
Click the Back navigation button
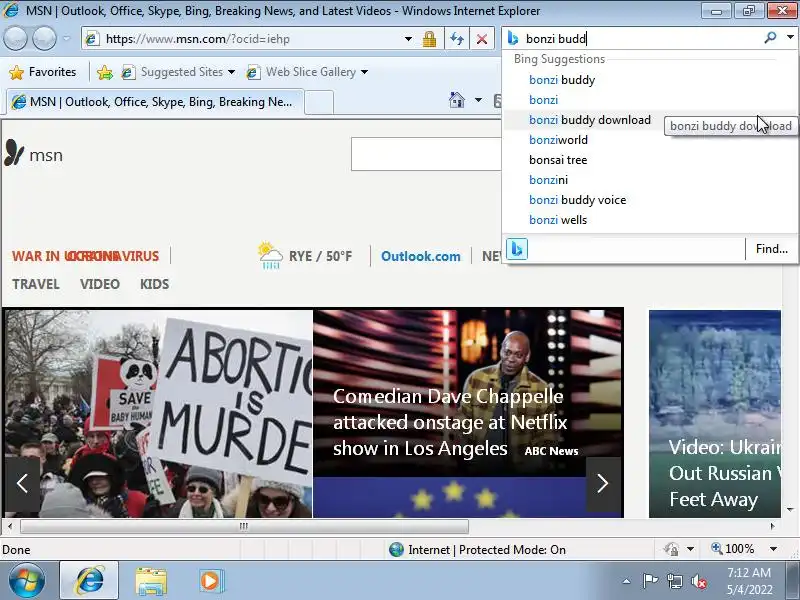[x=15, y=39]
